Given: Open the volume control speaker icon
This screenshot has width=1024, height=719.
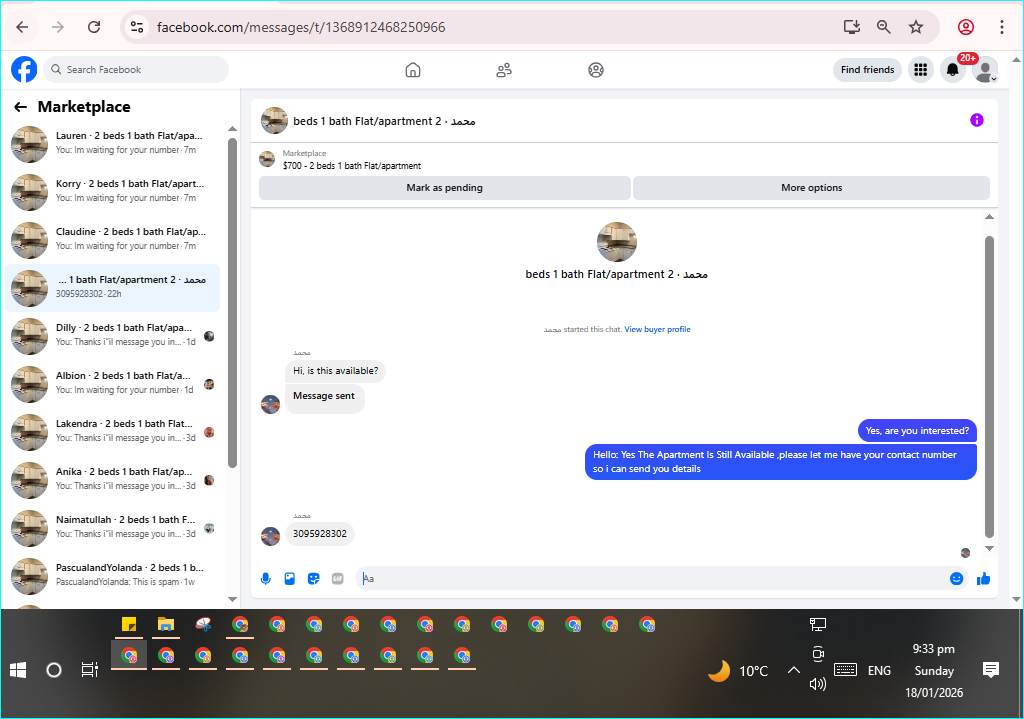Looking at the screenshot, I should click(818, 684).
